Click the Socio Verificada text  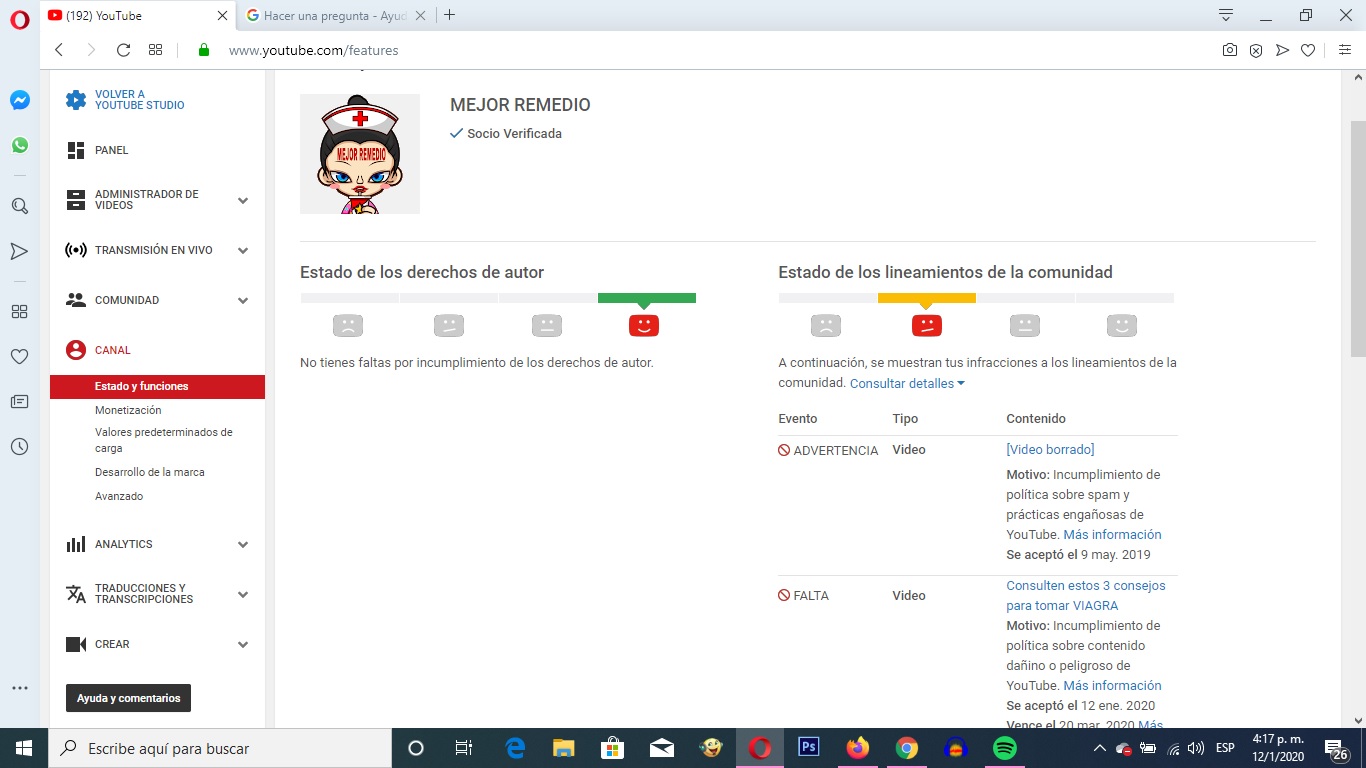(514, 134)
